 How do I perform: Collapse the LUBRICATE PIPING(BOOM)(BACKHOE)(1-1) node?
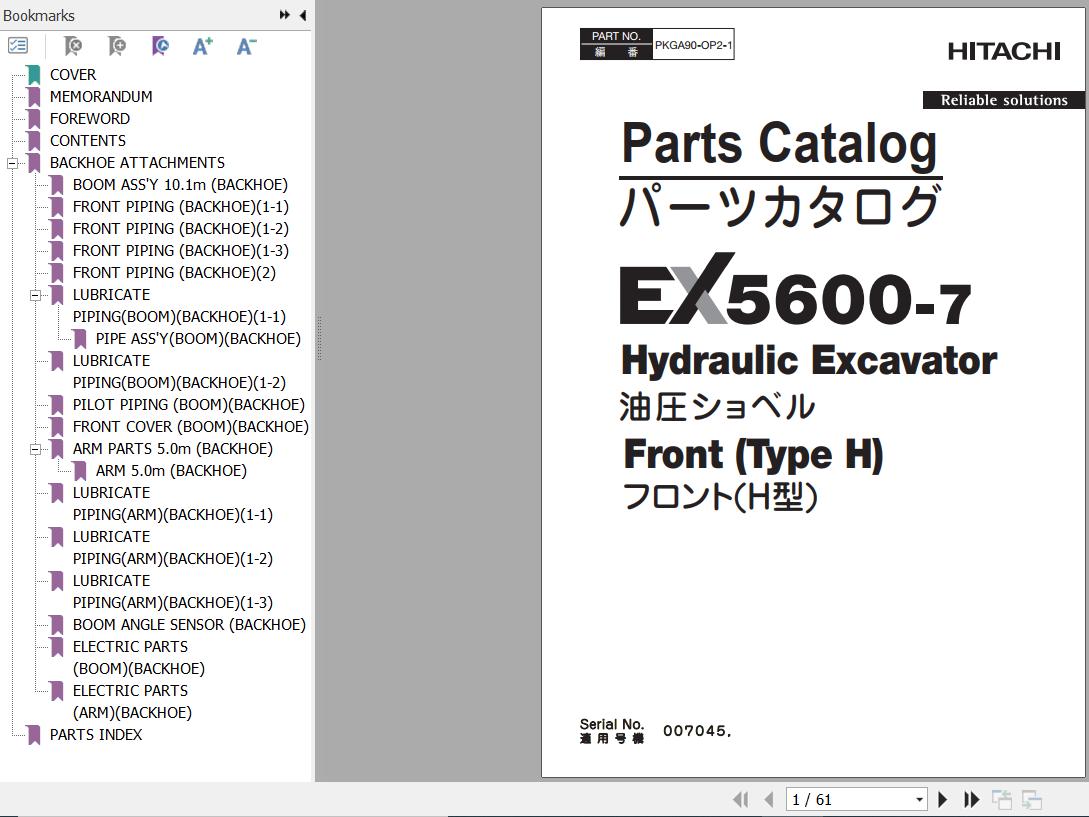(35, 295)
